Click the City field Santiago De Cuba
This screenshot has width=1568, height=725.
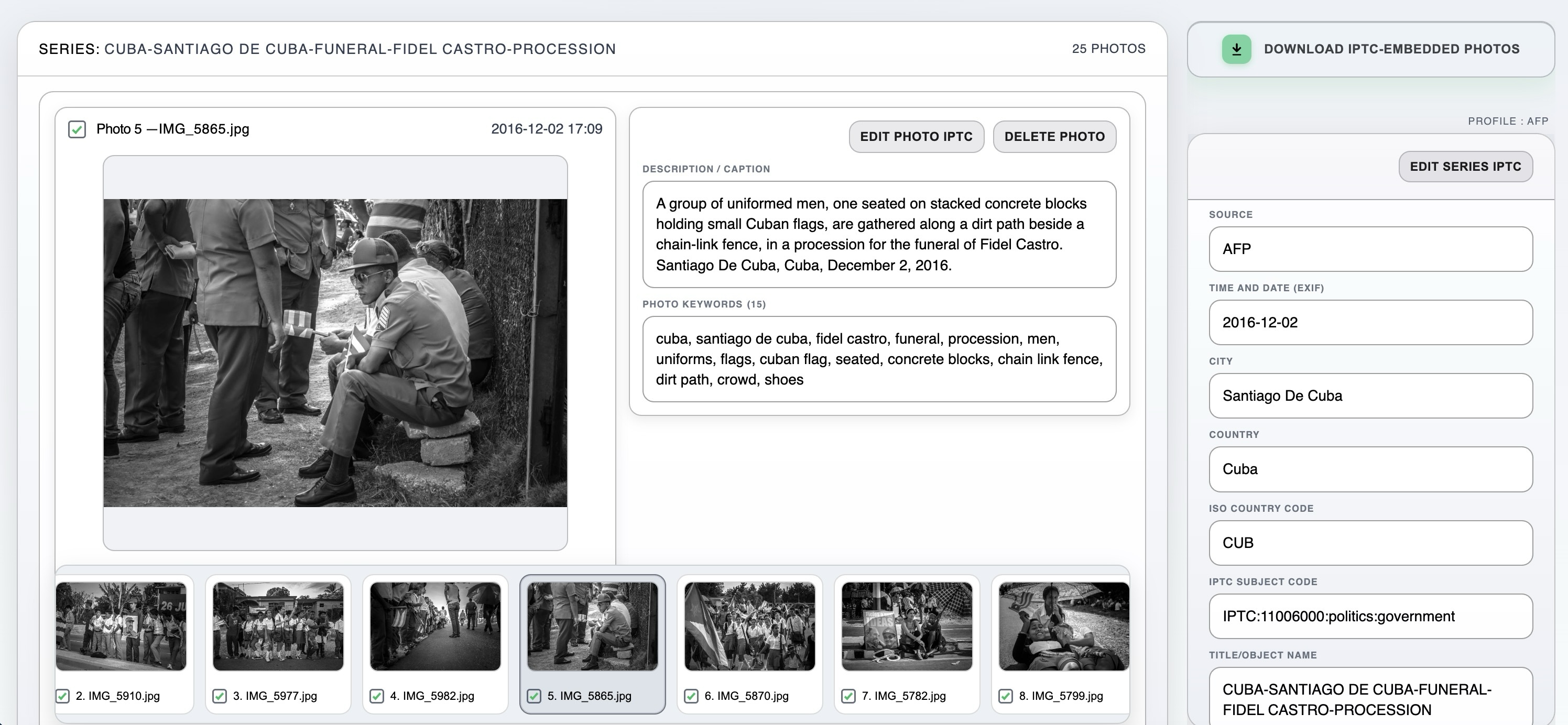click(x=1370, y=396)
